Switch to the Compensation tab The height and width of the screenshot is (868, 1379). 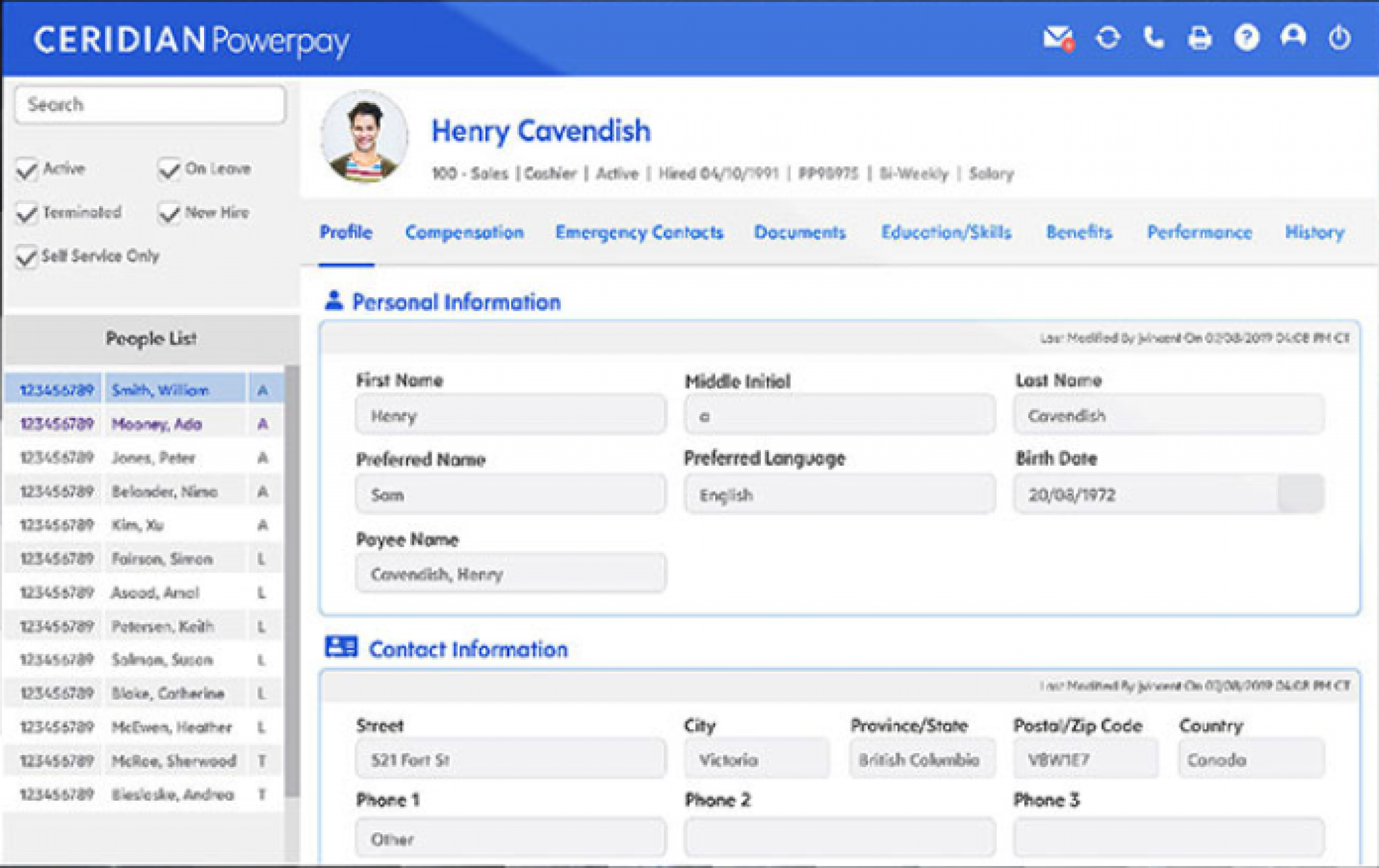click(x=465, y=232)
